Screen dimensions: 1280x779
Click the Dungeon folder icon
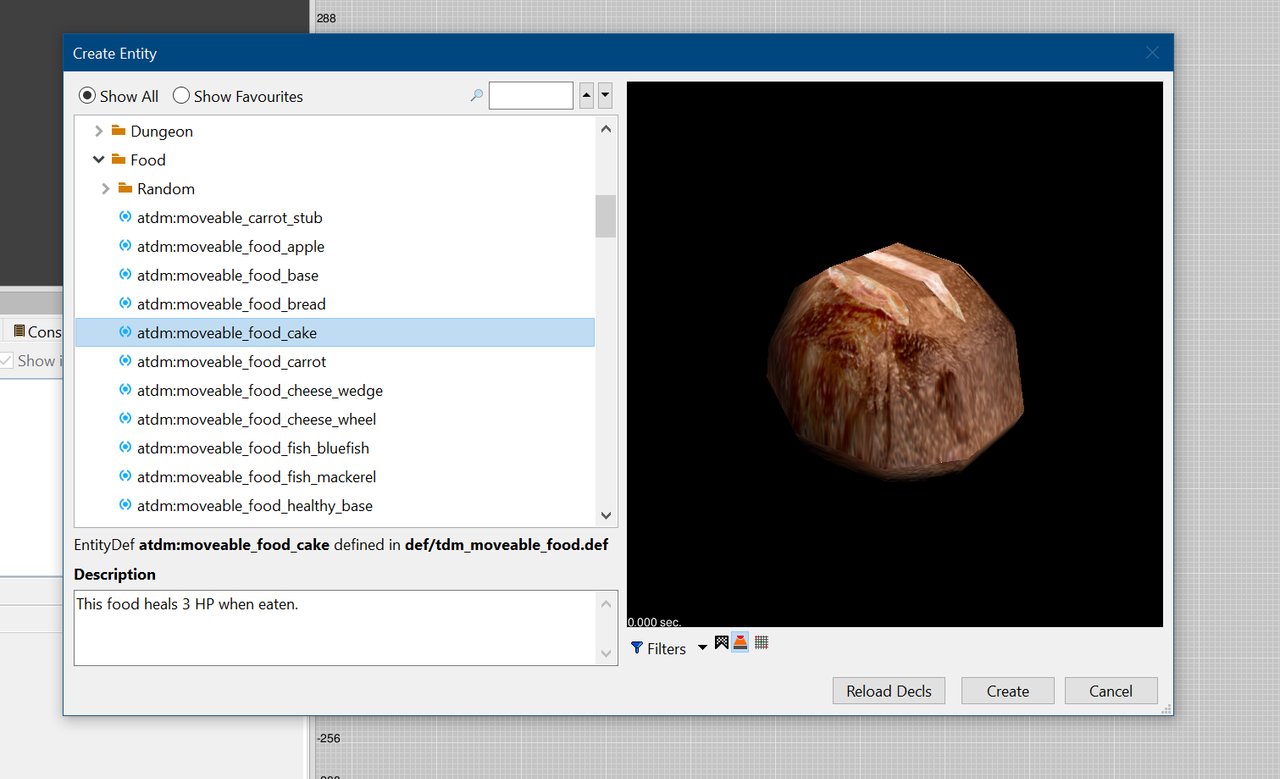[118, 130]
